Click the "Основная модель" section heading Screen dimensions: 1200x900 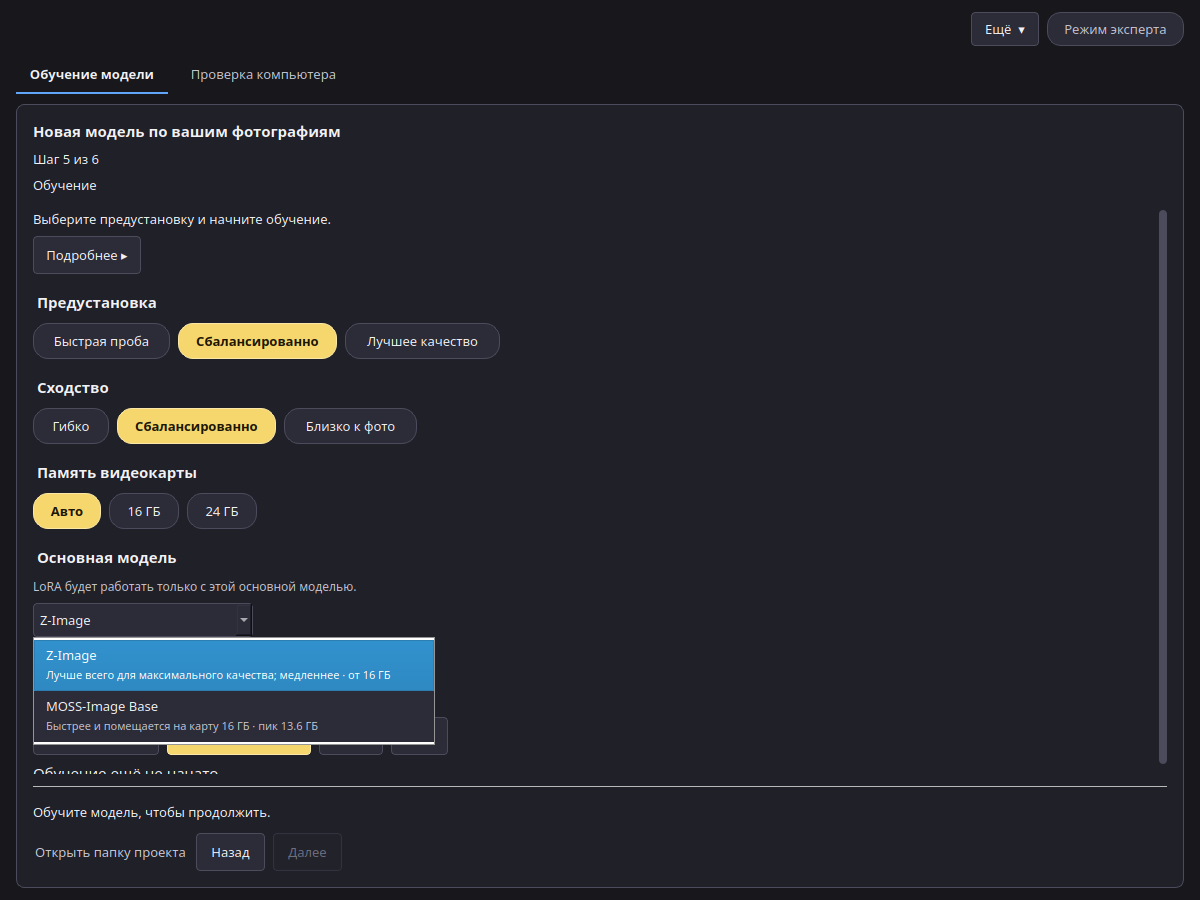(x=107, y=558)
